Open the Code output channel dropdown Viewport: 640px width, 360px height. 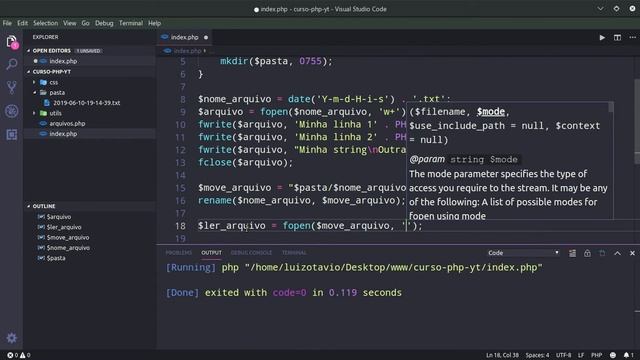tap(523, 253)
